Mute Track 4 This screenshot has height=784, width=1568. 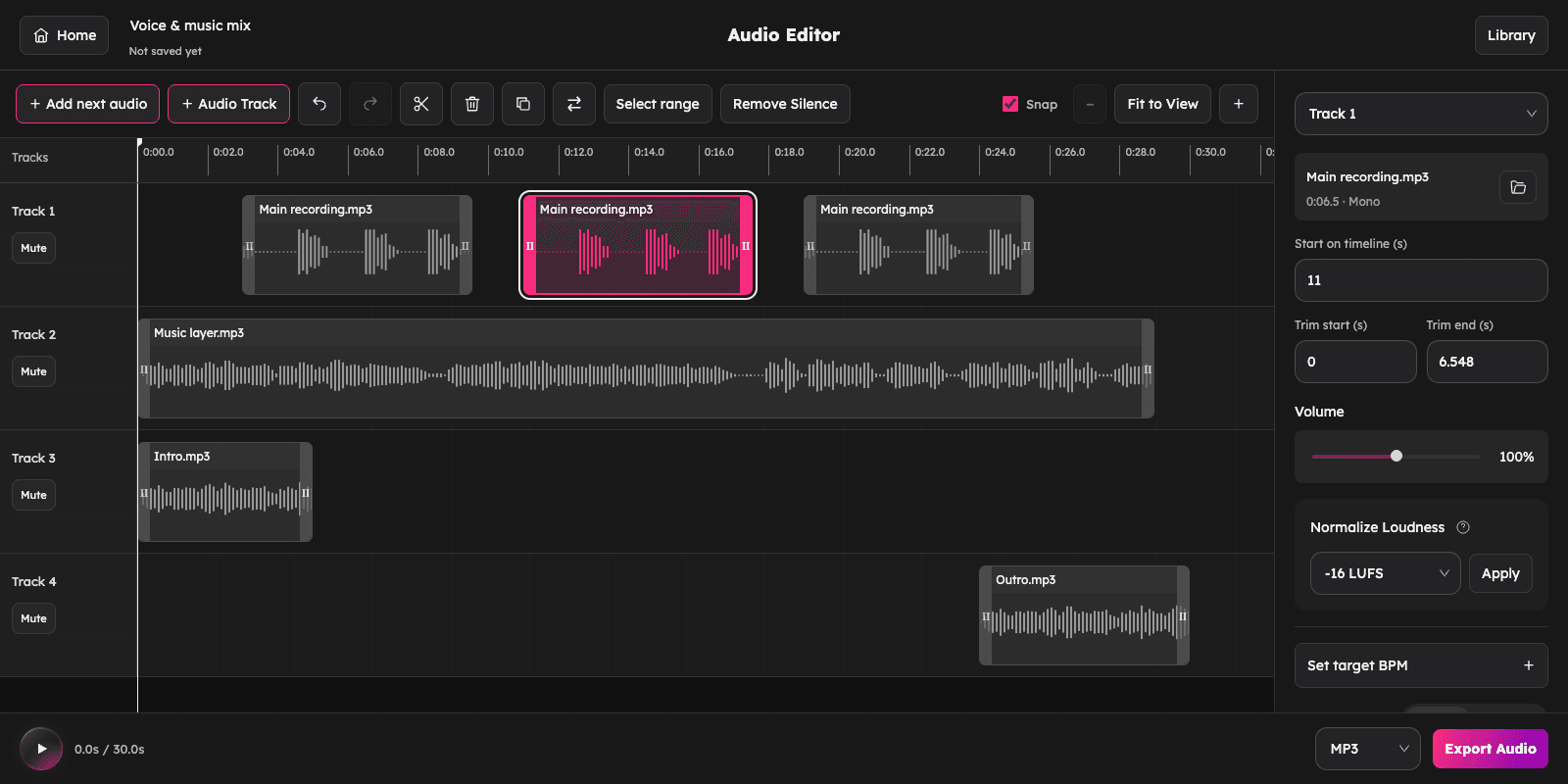(34, 618)
